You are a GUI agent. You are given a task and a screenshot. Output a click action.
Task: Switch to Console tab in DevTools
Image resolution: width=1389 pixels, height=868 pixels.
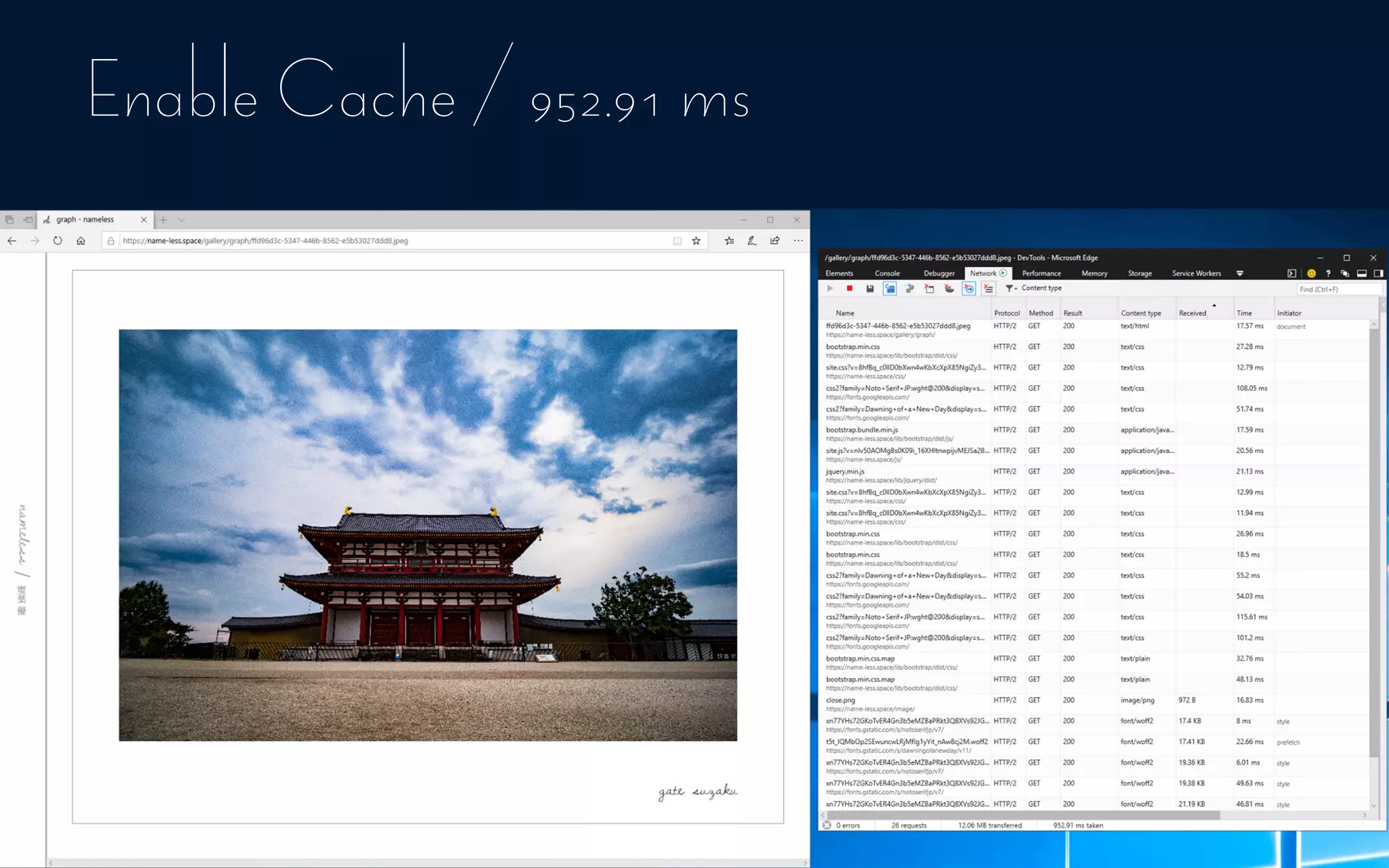pos(887,273)
